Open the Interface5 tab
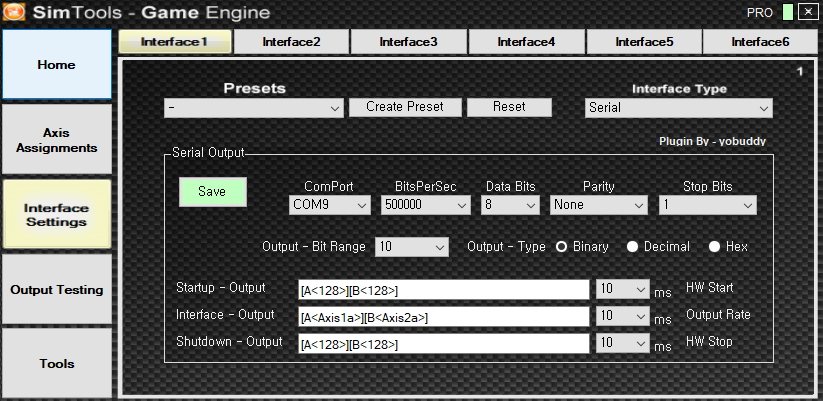Image resolution: width=823 pixels, height=401 pixels. [x=644, y=41]
